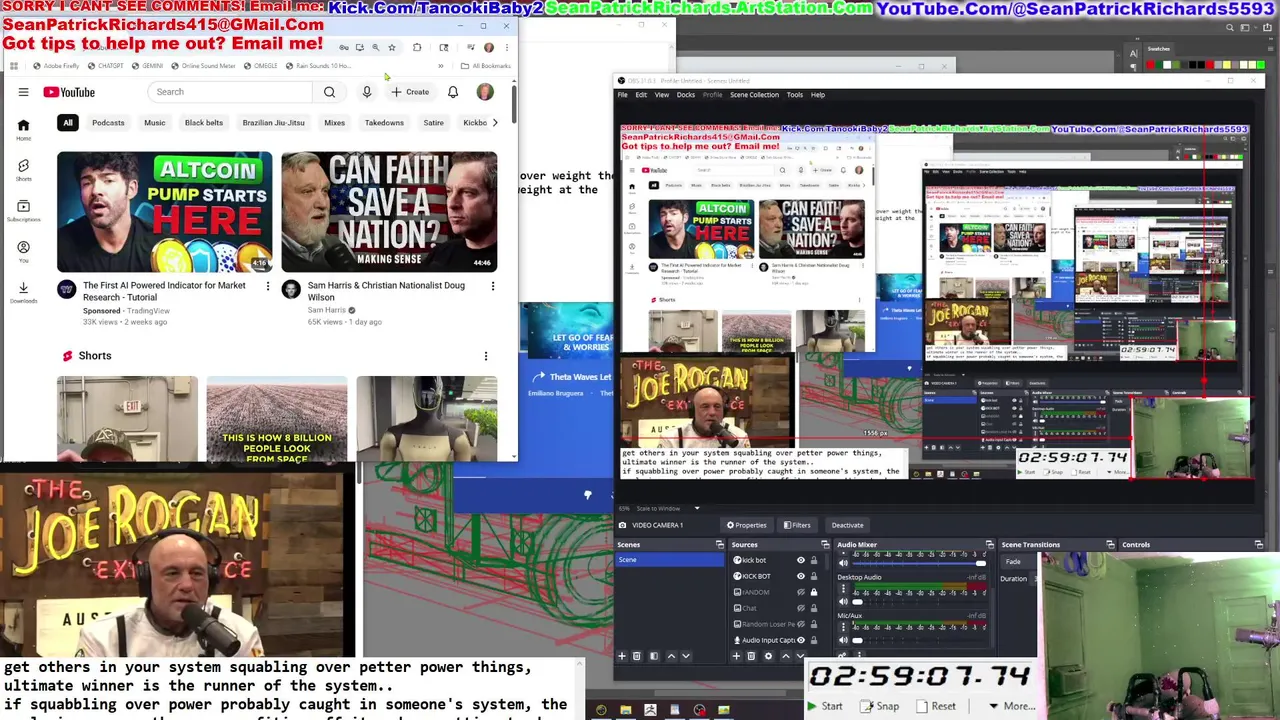The height and width of the screenshot is (720, 1280).
Task: Lock the kick bot source
Action: [x=814, y=560]
